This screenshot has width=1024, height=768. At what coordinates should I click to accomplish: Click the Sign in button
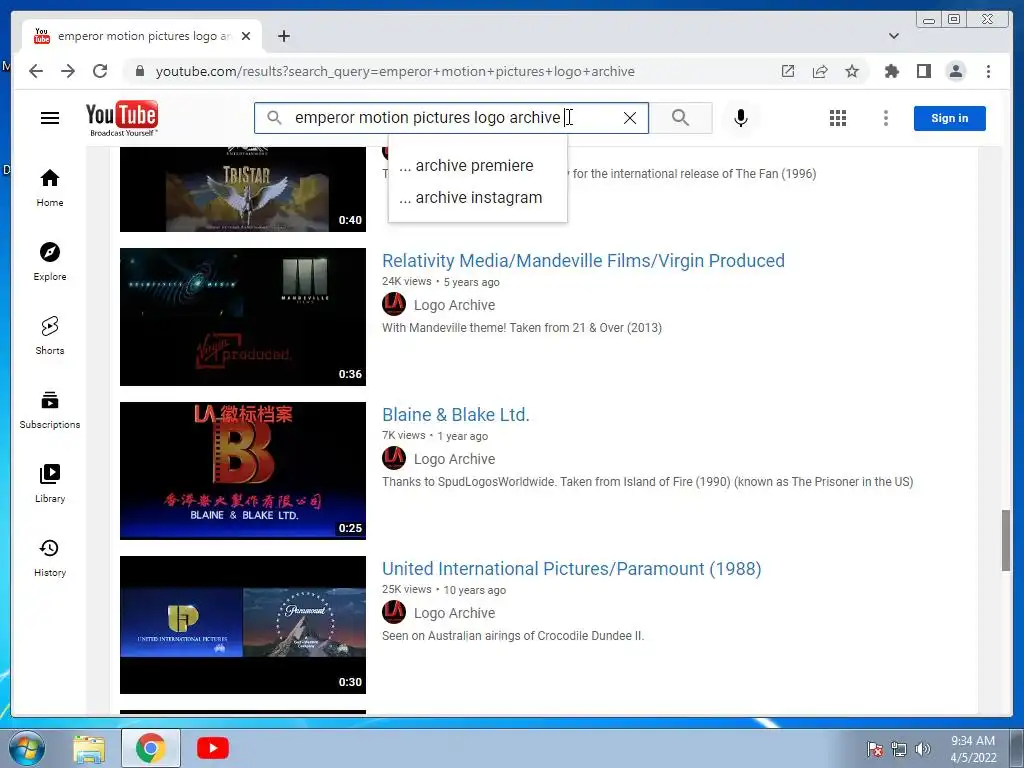949,118
